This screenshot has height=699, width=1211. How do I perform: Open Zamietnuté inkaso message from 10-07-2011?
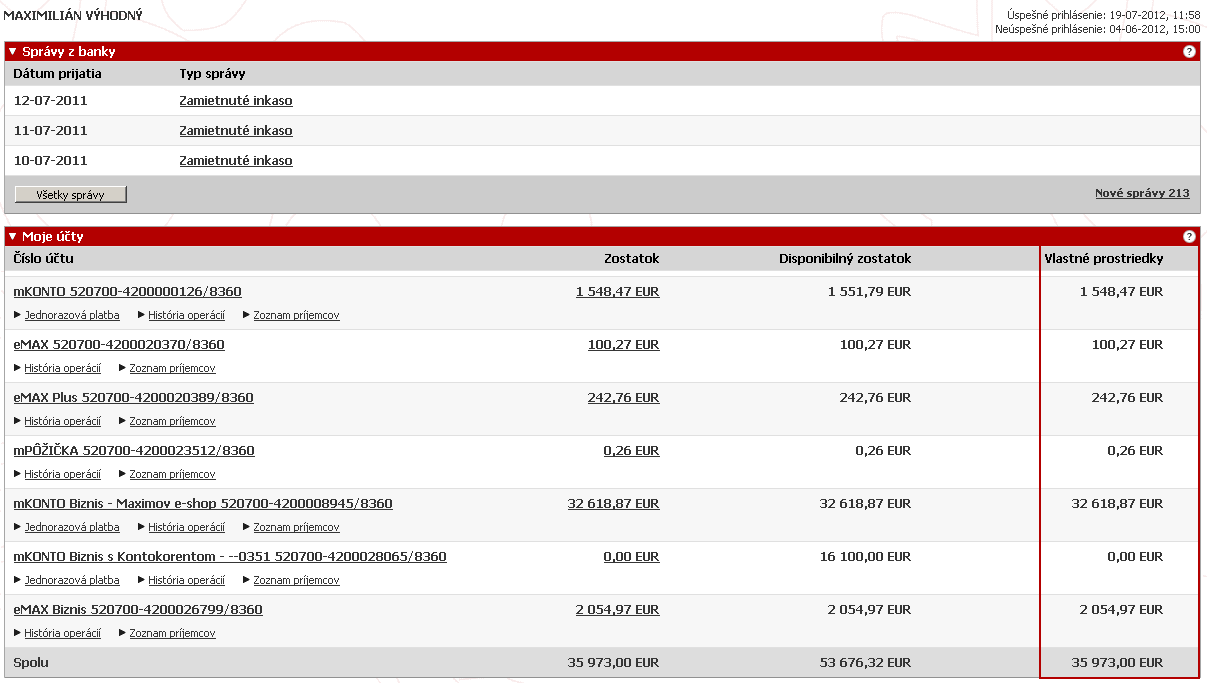[236, 161]
